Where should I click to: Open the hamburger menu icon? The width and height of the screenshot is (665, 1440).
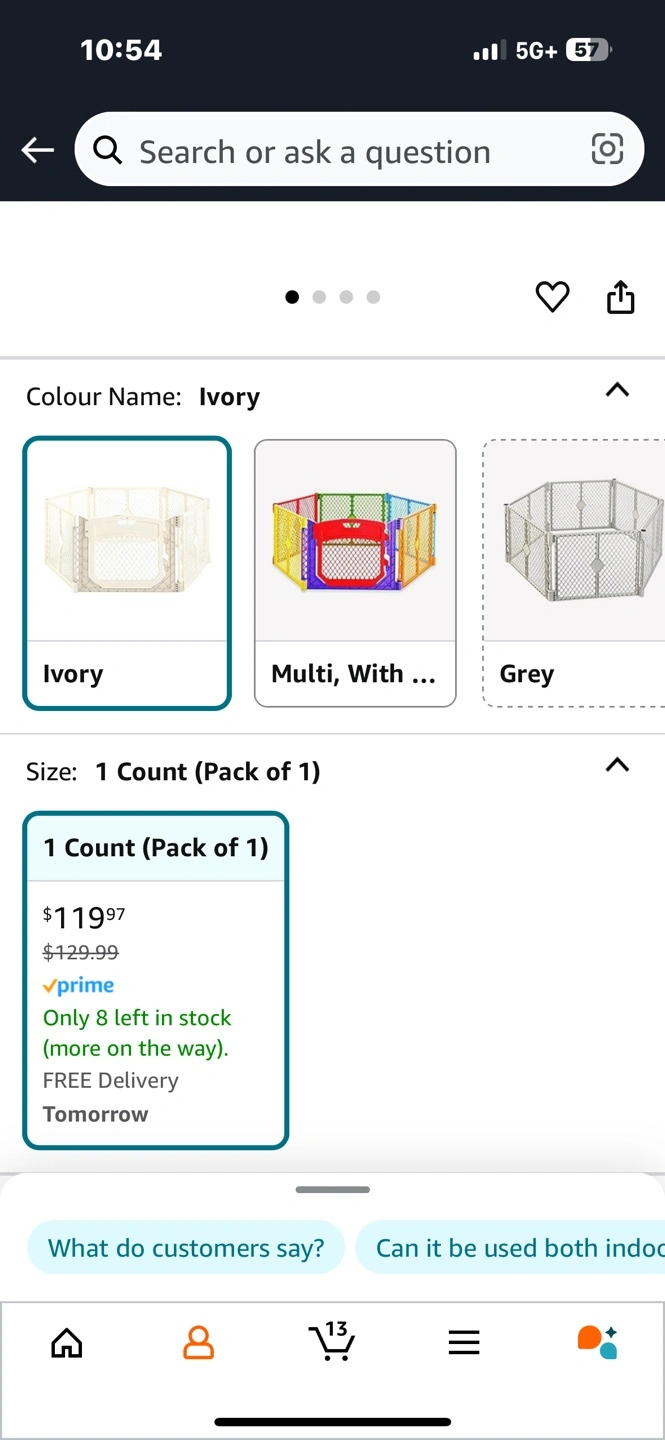pyautogui.click(x=464, y=1343)
